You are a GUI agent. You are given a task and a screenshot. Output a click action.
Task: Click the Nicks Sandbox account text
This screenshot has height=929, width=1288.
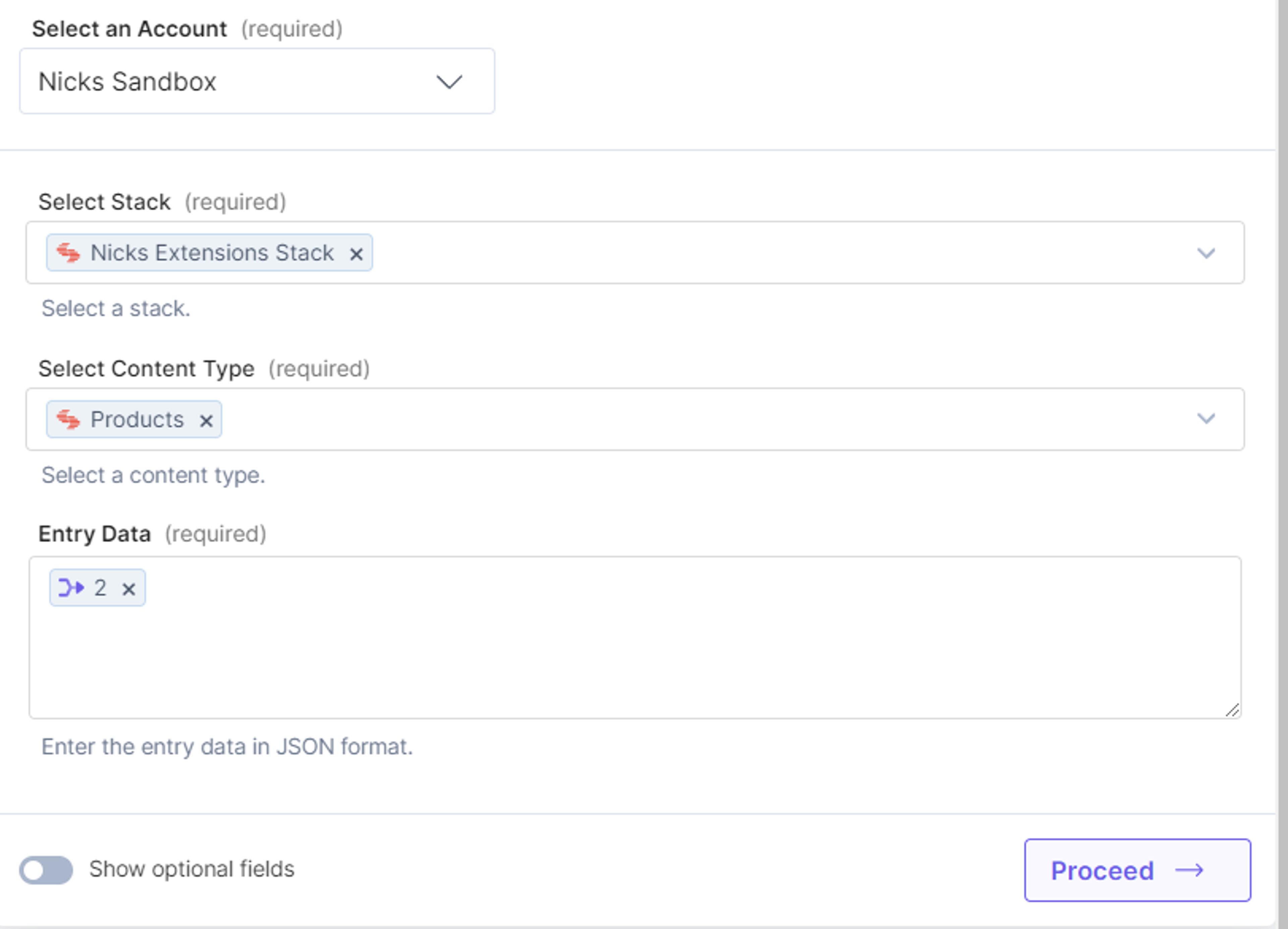coord(127,82)
